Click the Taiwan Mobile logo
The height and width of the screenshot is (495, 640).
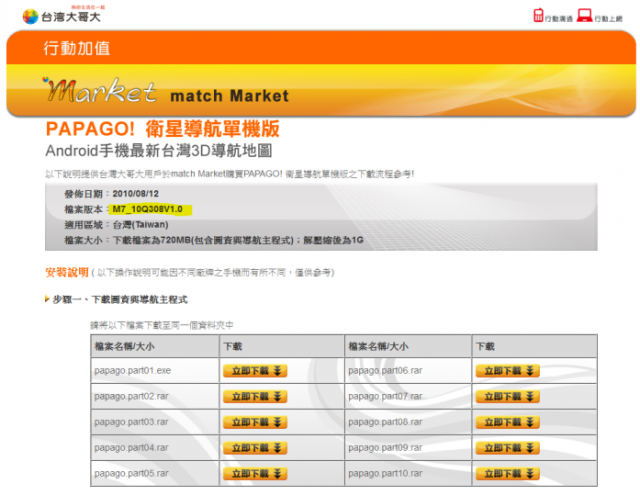62,16
